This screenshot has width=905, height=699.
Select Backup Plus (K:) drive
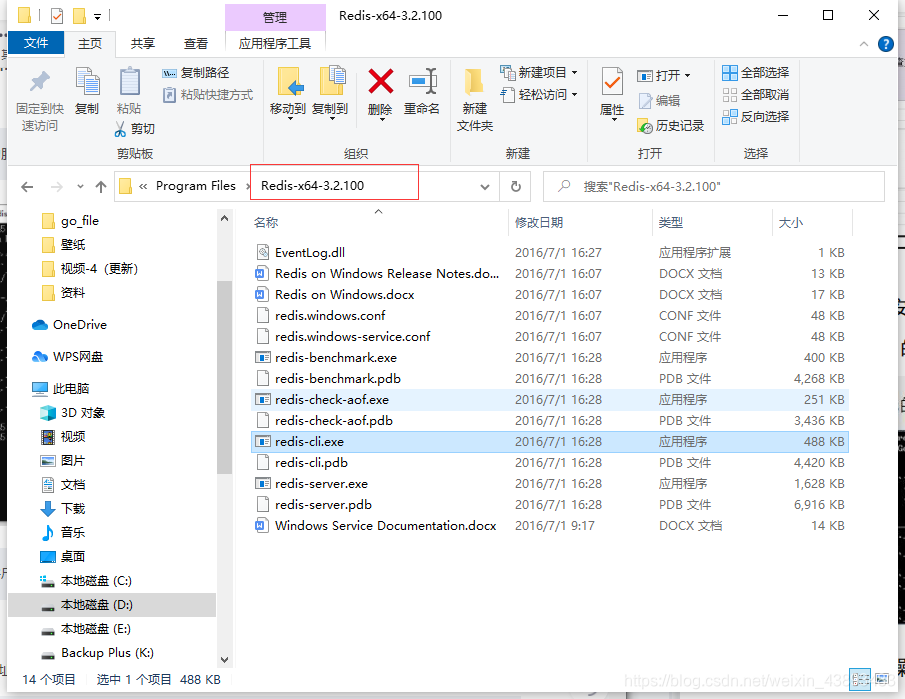[x=97, y=653]
